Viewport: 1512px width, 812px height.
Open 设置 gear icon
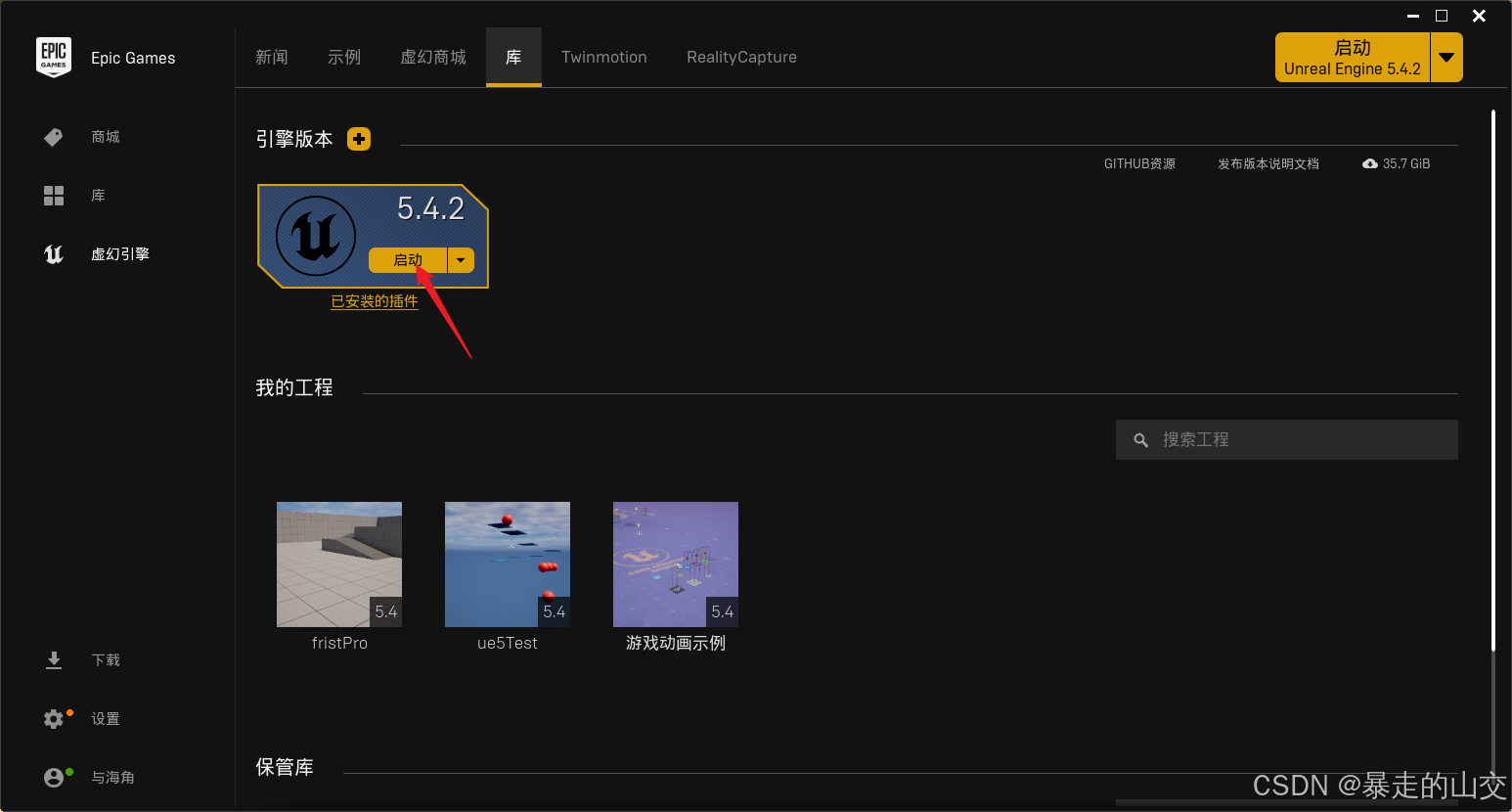click(x=54, y=719)
